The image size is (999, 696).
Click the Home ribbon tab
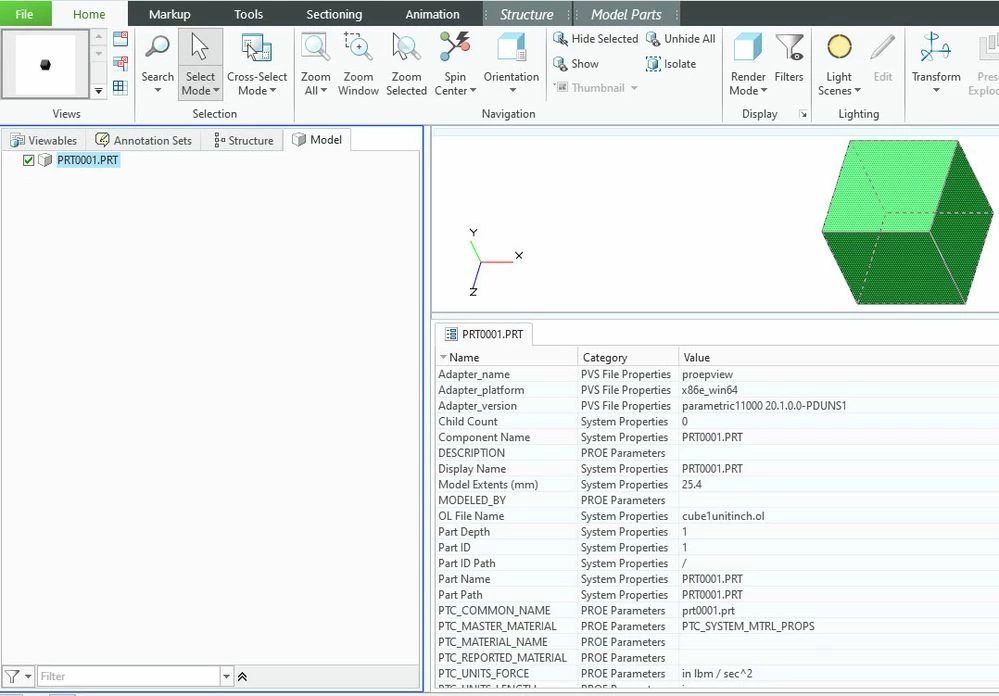coord(89,14)
